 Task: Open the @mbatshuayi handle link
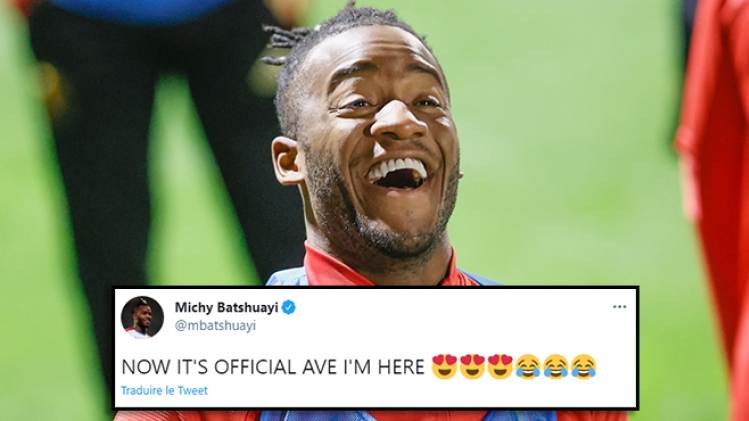pos(215,325)
